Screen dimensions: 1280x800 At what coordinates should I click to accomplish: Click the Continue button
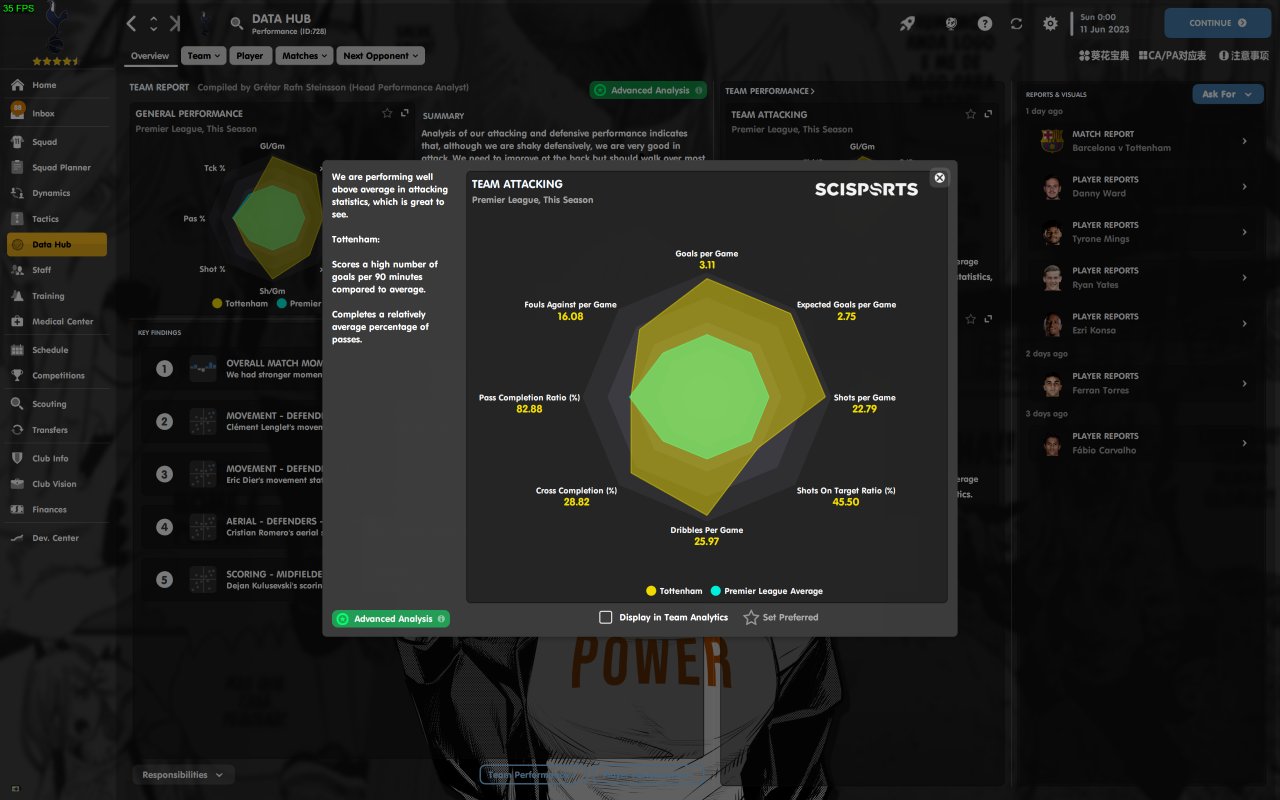tap(1217, 23)
